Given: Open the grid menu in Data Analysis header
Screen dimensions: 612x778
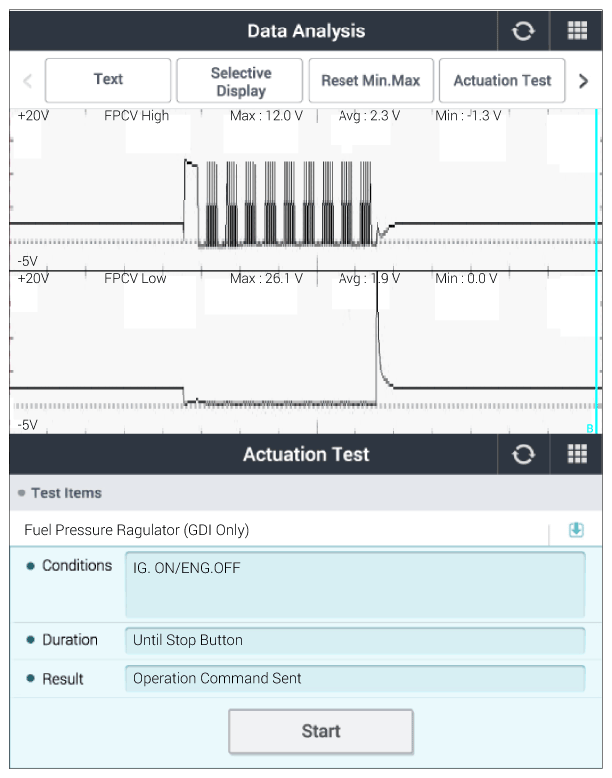Looking at the screenshot, I should tap(577, 31).
